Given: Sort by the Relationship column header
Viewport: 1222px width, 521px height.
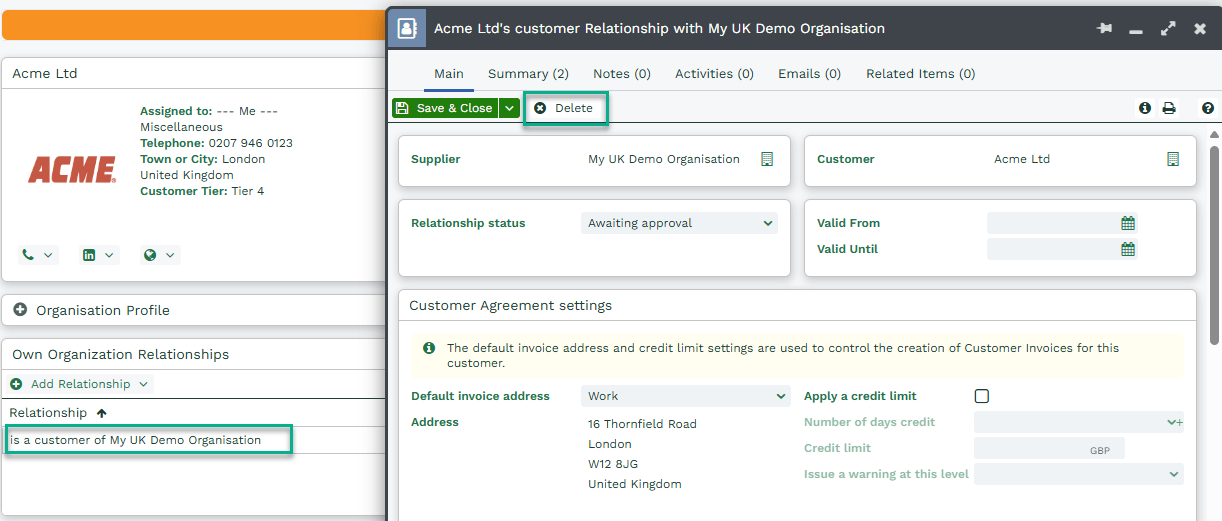Looking at the screenshot, I should [58, 413].
